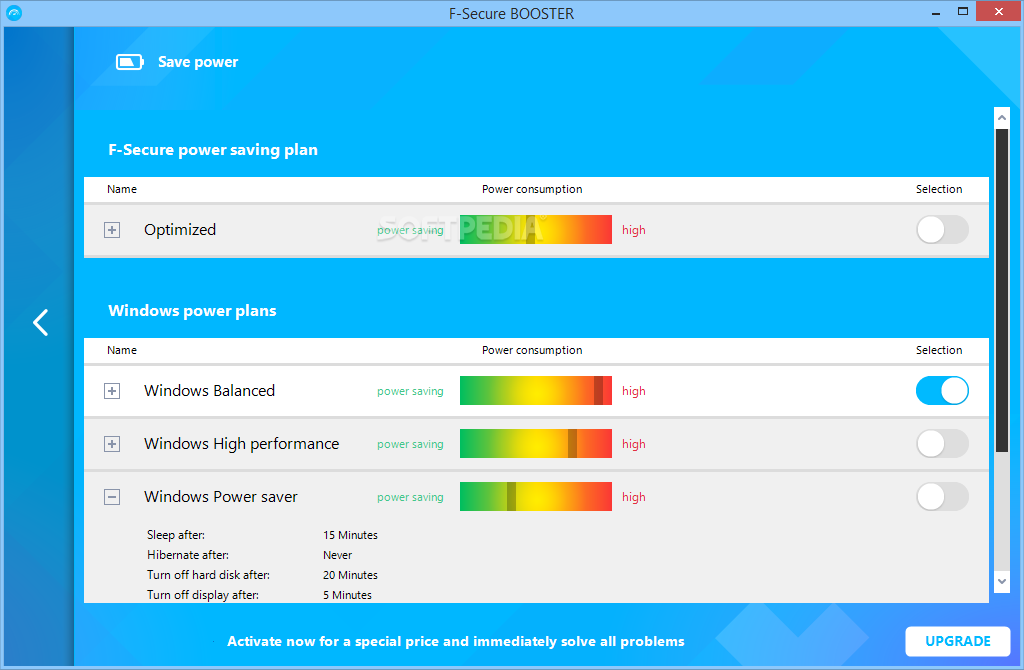Turn off the Windows Balanced toggle
The height and width of the screenshot is (670, 1024).
point(942,391)
